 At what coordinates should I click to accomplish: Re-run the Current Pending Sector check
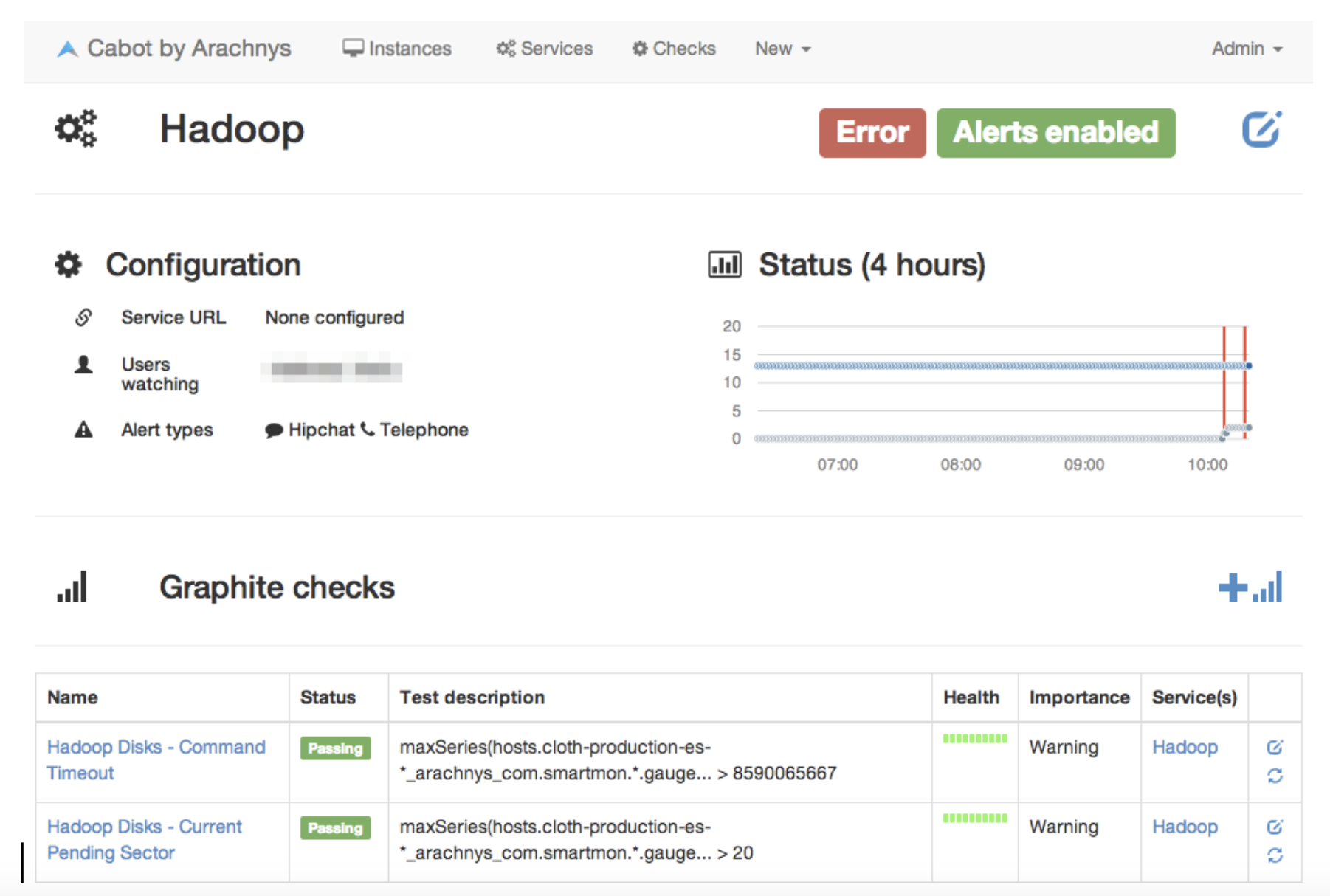[x=1275, y=855]
